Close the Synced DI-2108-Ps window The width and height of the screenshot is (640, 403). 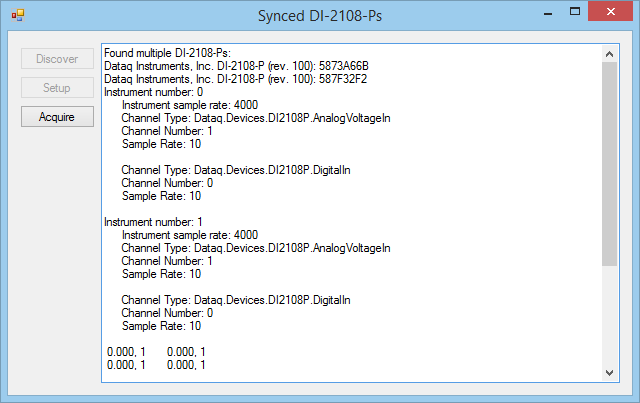[x=611, y=11]
